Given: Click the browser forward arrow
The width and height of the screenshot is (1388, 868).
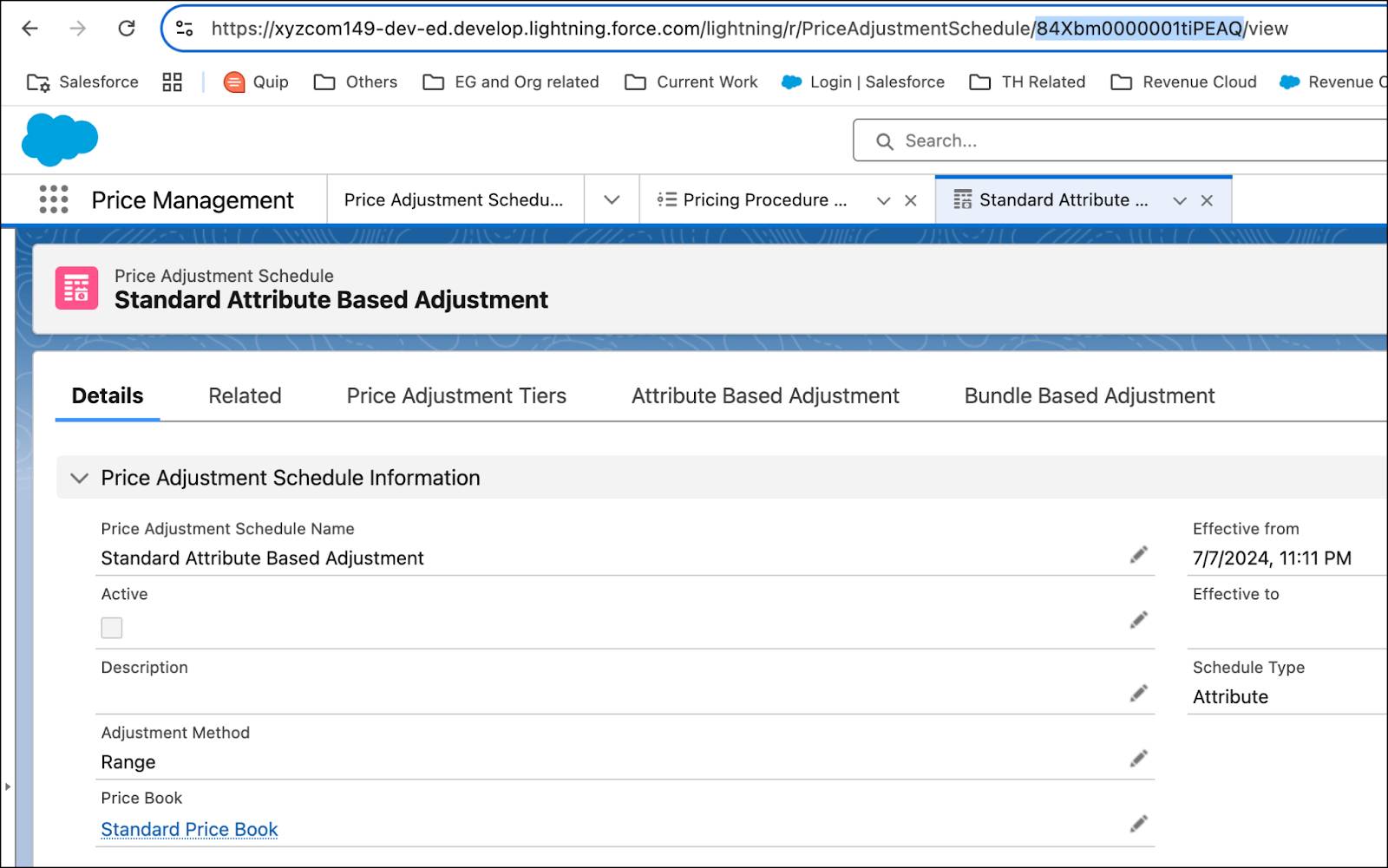Looking at the screenshot, I should tap(78, 29).
